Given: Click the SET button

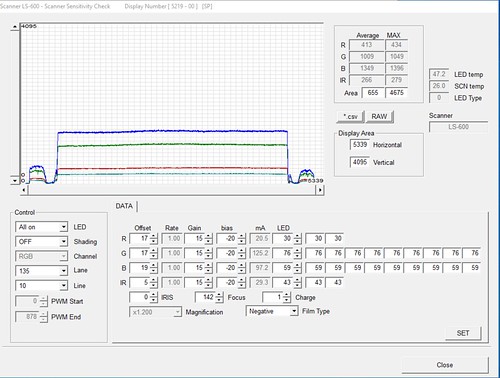Looking at the screenshot, I should click(x=463, y=333).
